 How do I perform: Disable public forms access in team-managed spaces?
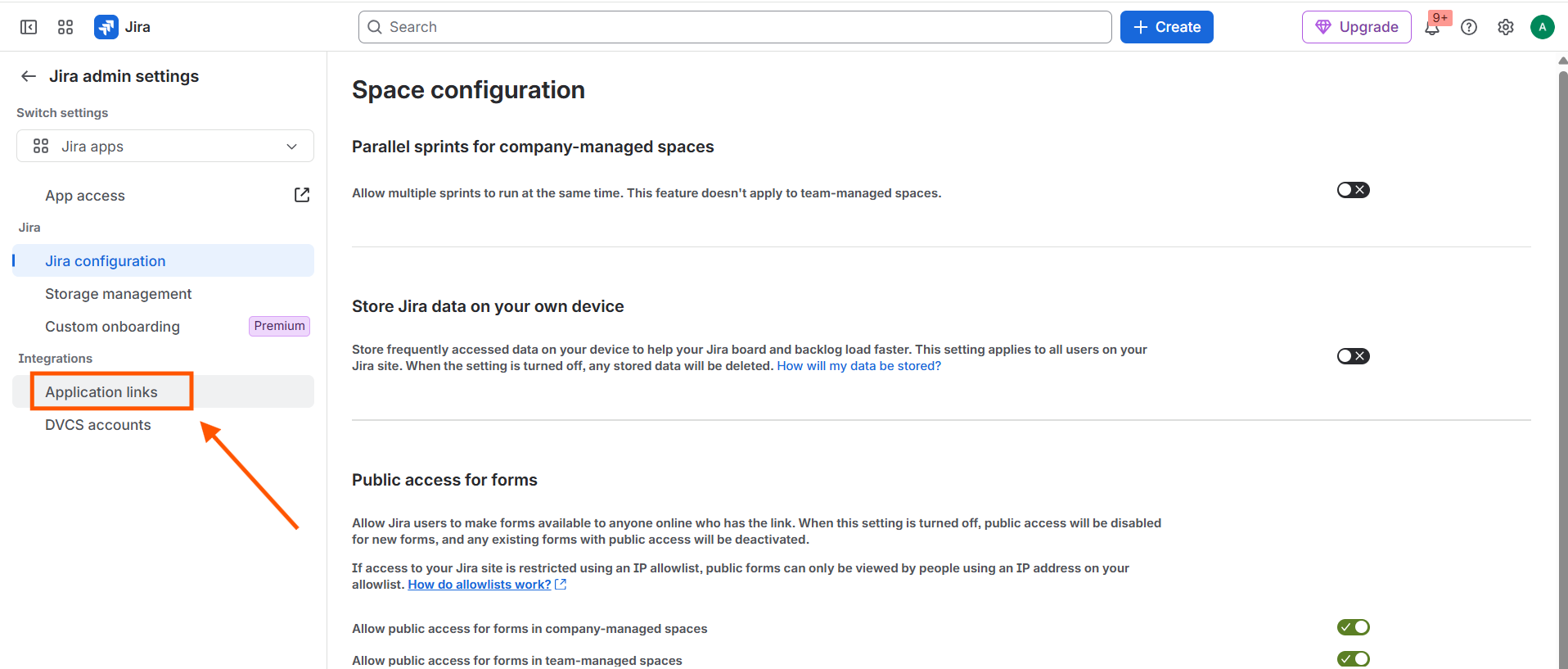[1354, 659]
